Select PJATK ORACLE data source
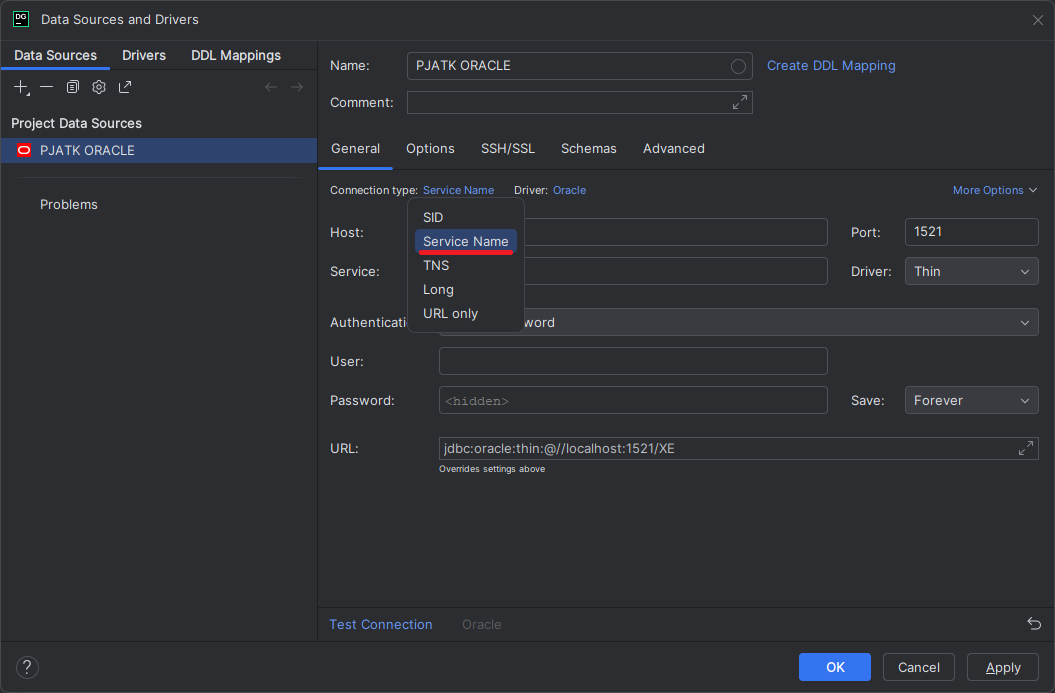 (159, 150)
